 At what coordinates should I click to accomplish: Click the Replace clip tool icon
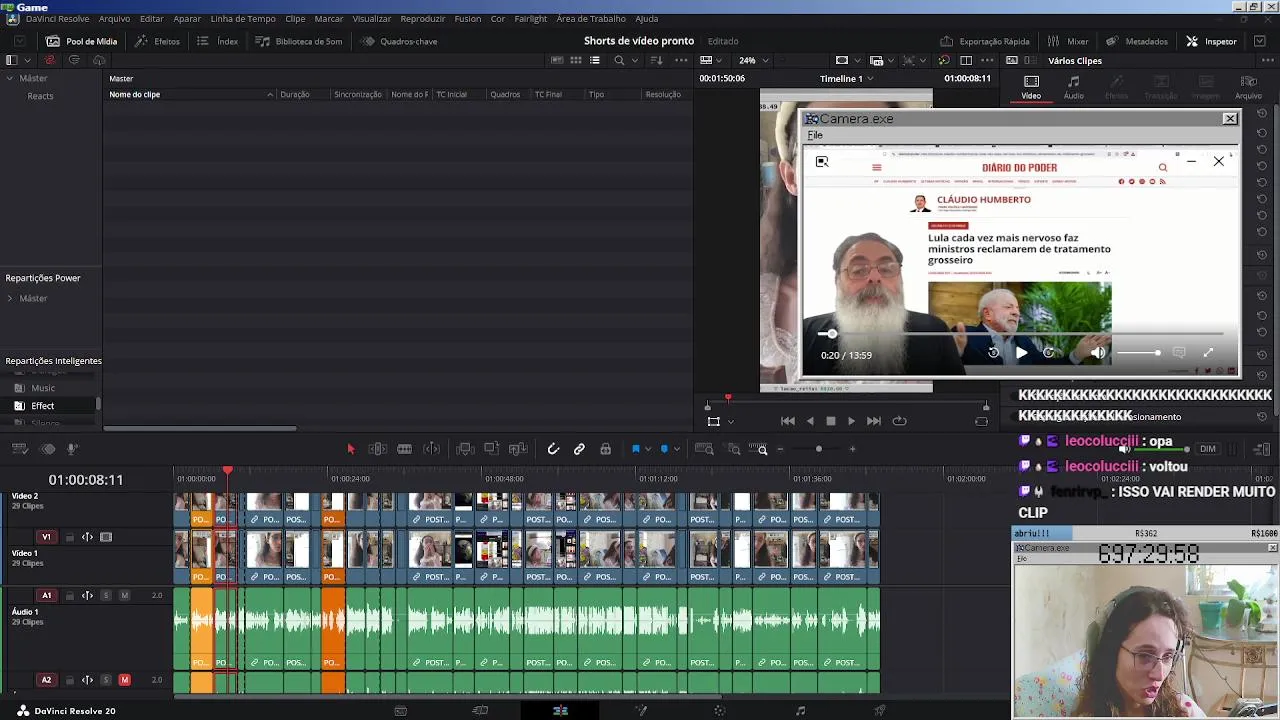(518, 449)
